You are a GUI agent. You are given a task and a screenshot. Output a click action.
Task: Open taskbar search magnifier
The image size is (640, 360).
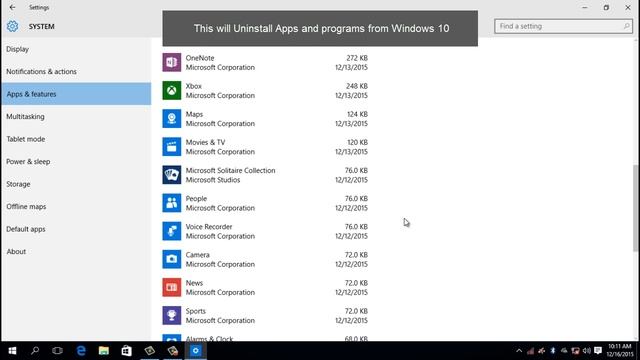pyautogui.click(x=35, y=351)
